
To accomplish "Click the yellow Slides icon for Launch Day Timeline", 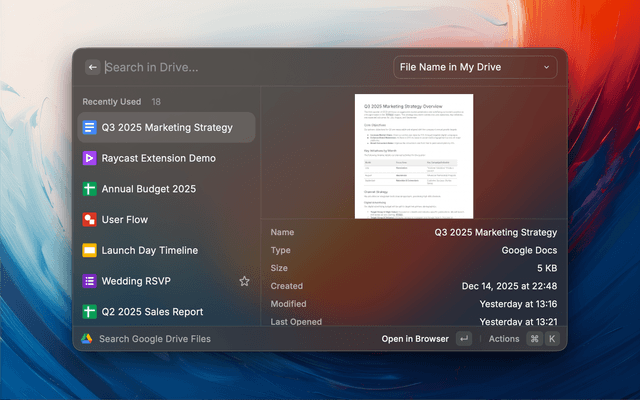I will coord(89,250).
